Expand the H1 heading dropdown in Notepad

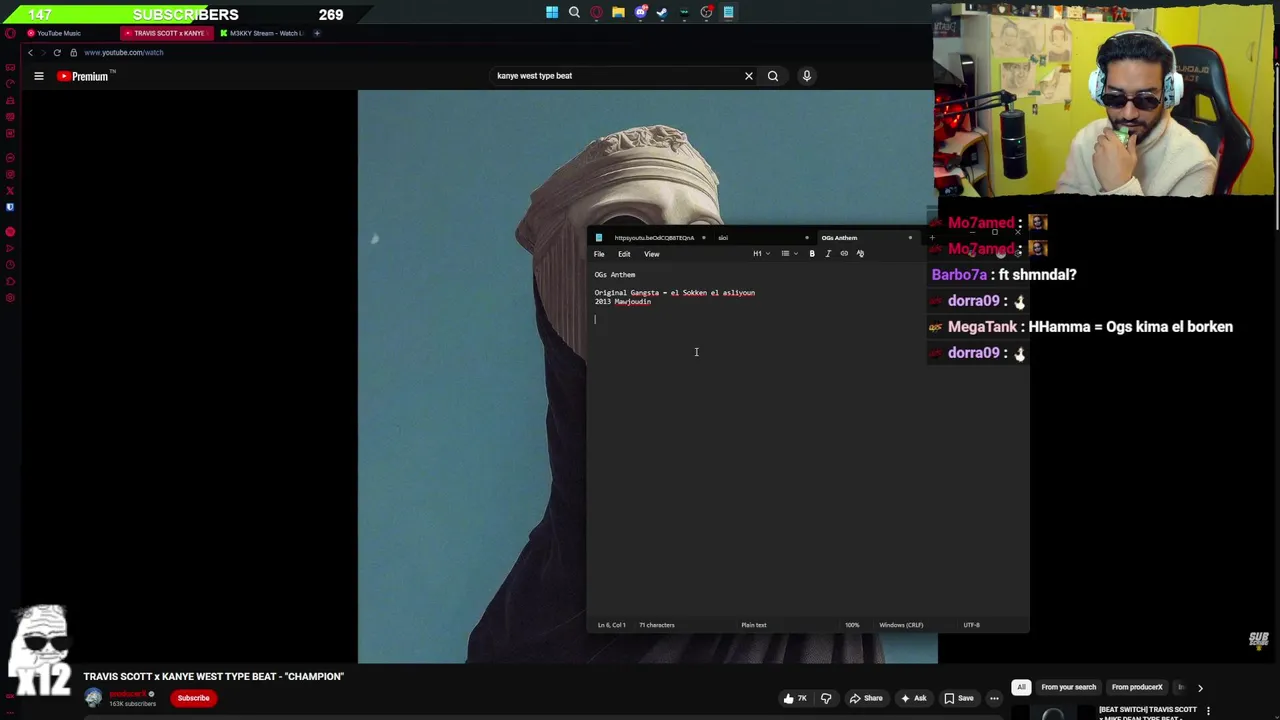coord(762,254)
